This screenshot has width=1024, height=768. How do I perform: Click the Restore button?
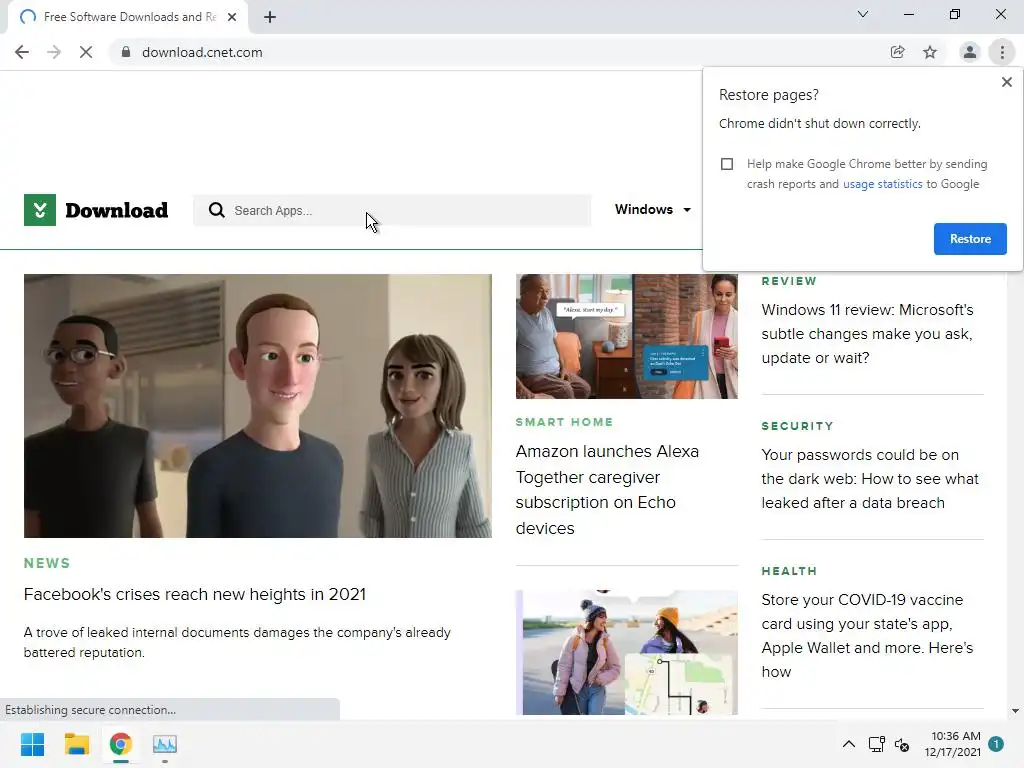(970, 239)
